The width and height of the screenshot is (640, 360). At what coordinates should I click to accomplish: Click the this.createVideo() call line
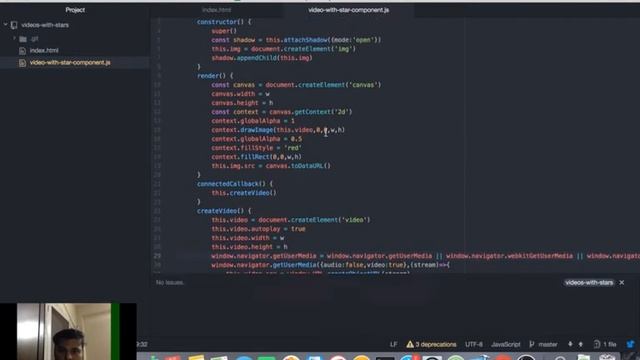pos(244,193)
